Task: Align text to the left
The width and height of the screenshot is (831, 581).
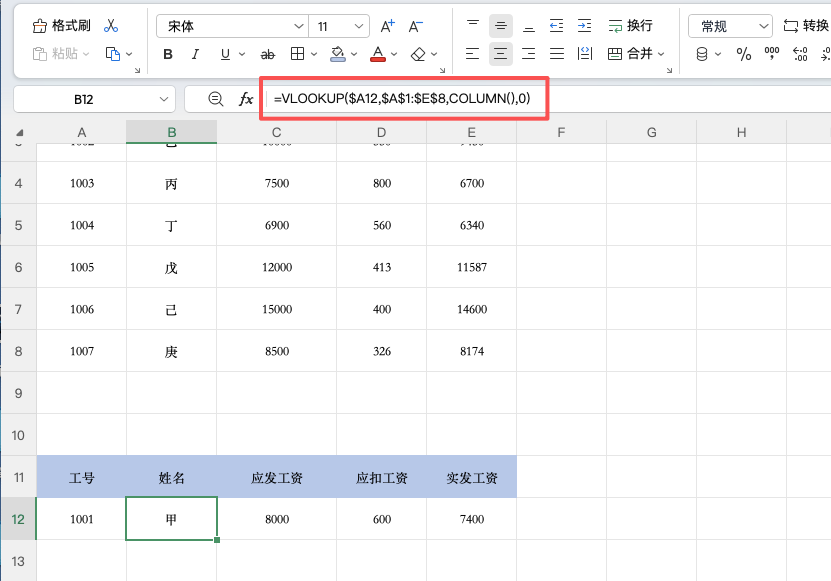Action: (472, 54)
